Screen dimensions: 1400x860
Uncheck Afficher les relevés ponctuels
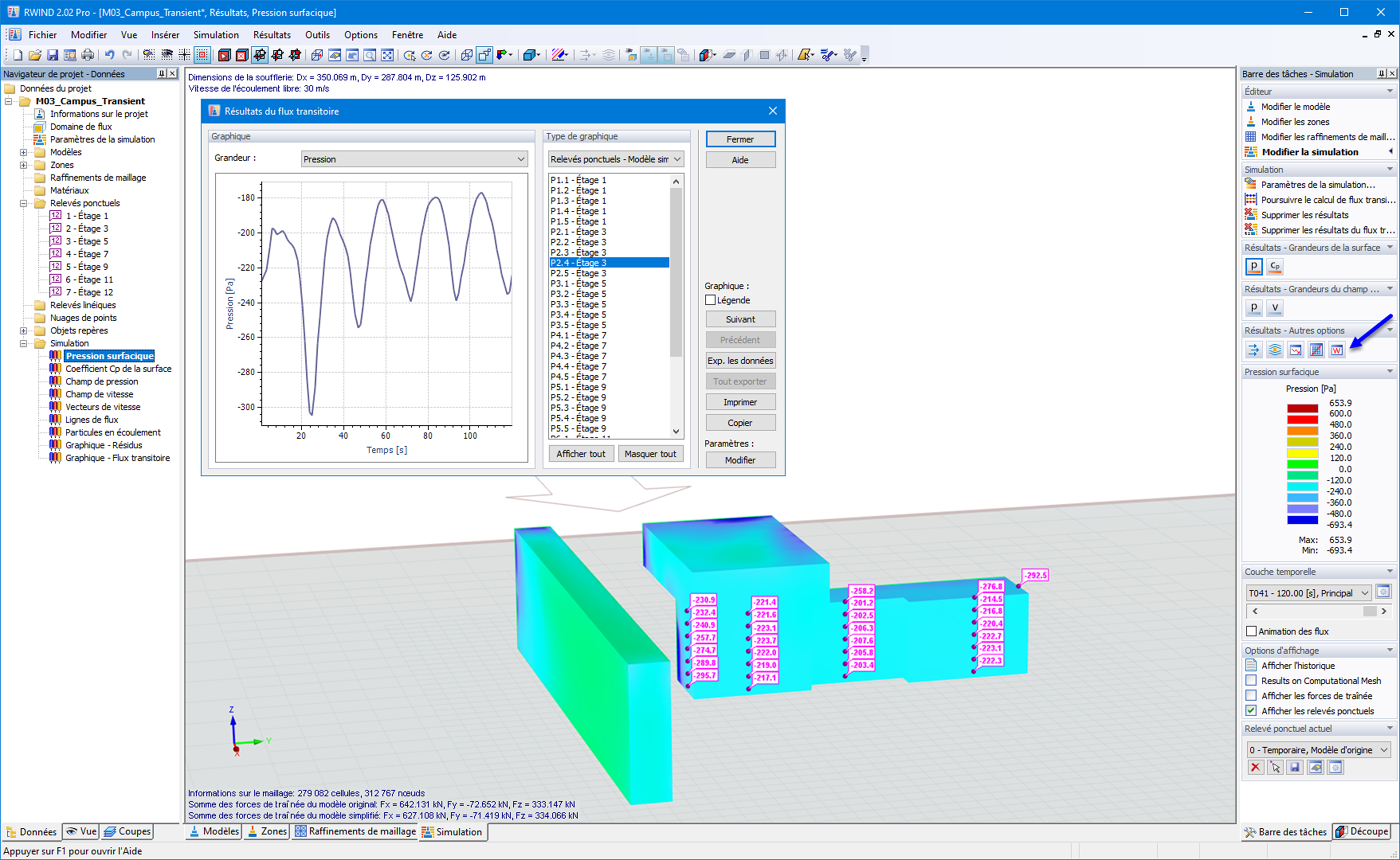[x=1251, y=711]
